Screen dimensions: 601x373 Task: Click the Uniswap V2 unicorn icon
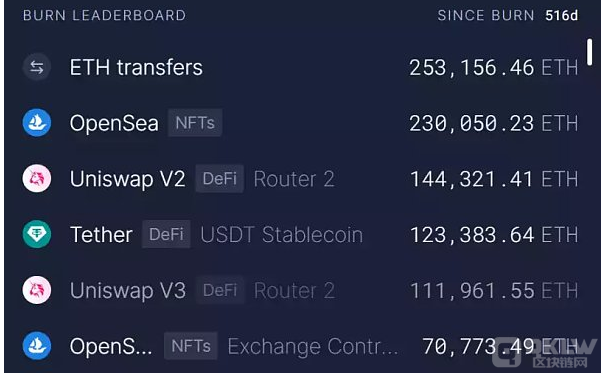[37, 179]
